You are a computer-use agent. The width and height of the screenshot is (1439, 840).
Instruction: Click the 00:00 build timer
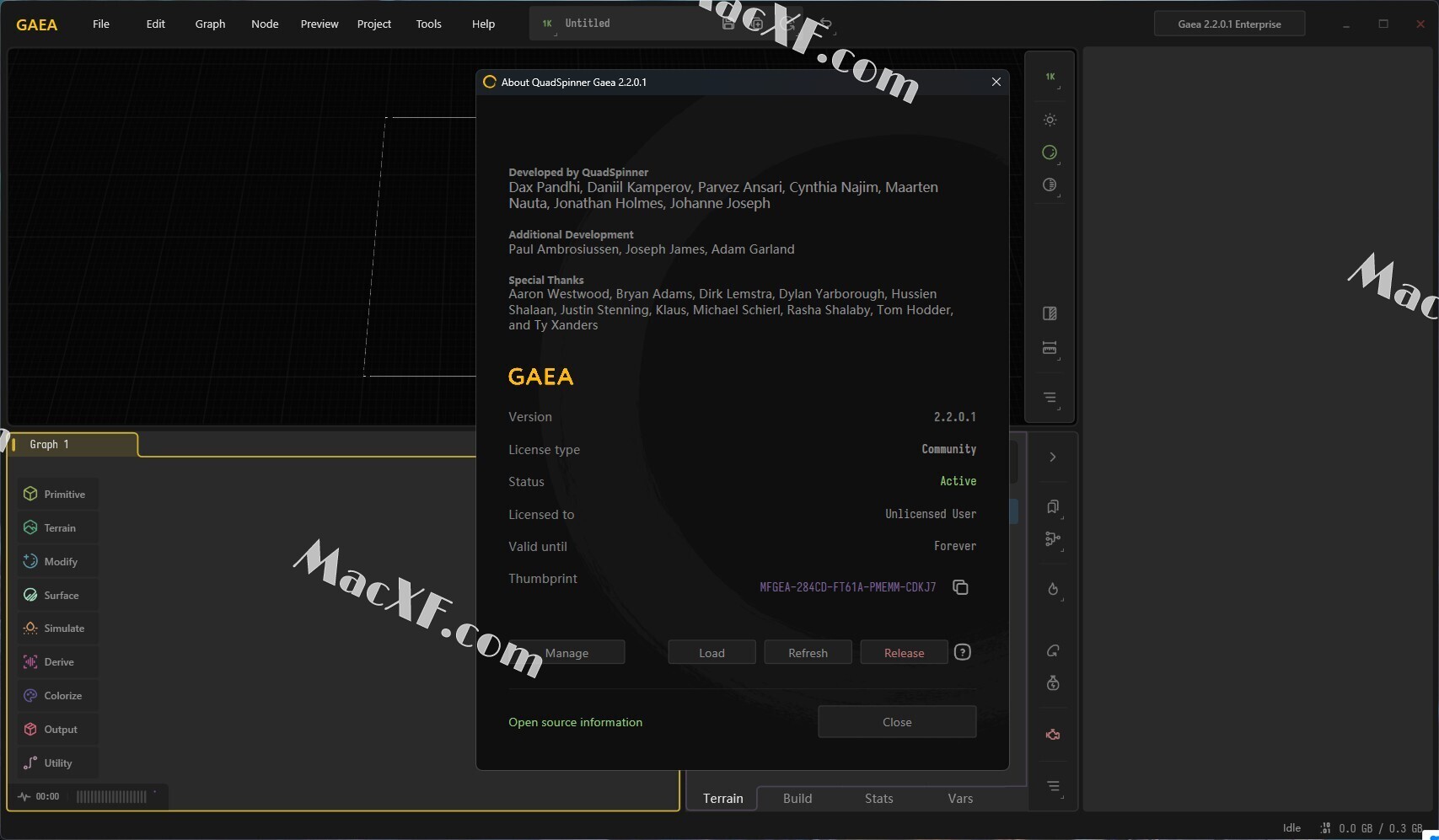(x=47, y=796)
